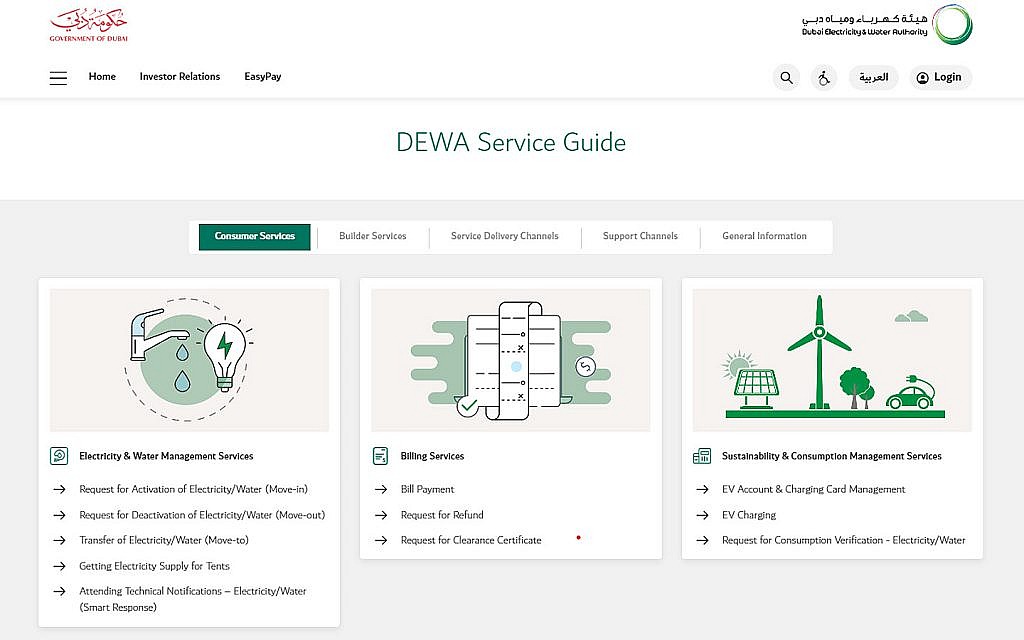Open the hamburger menu icon
This screenshot has width=1024, height=640.
58,78
